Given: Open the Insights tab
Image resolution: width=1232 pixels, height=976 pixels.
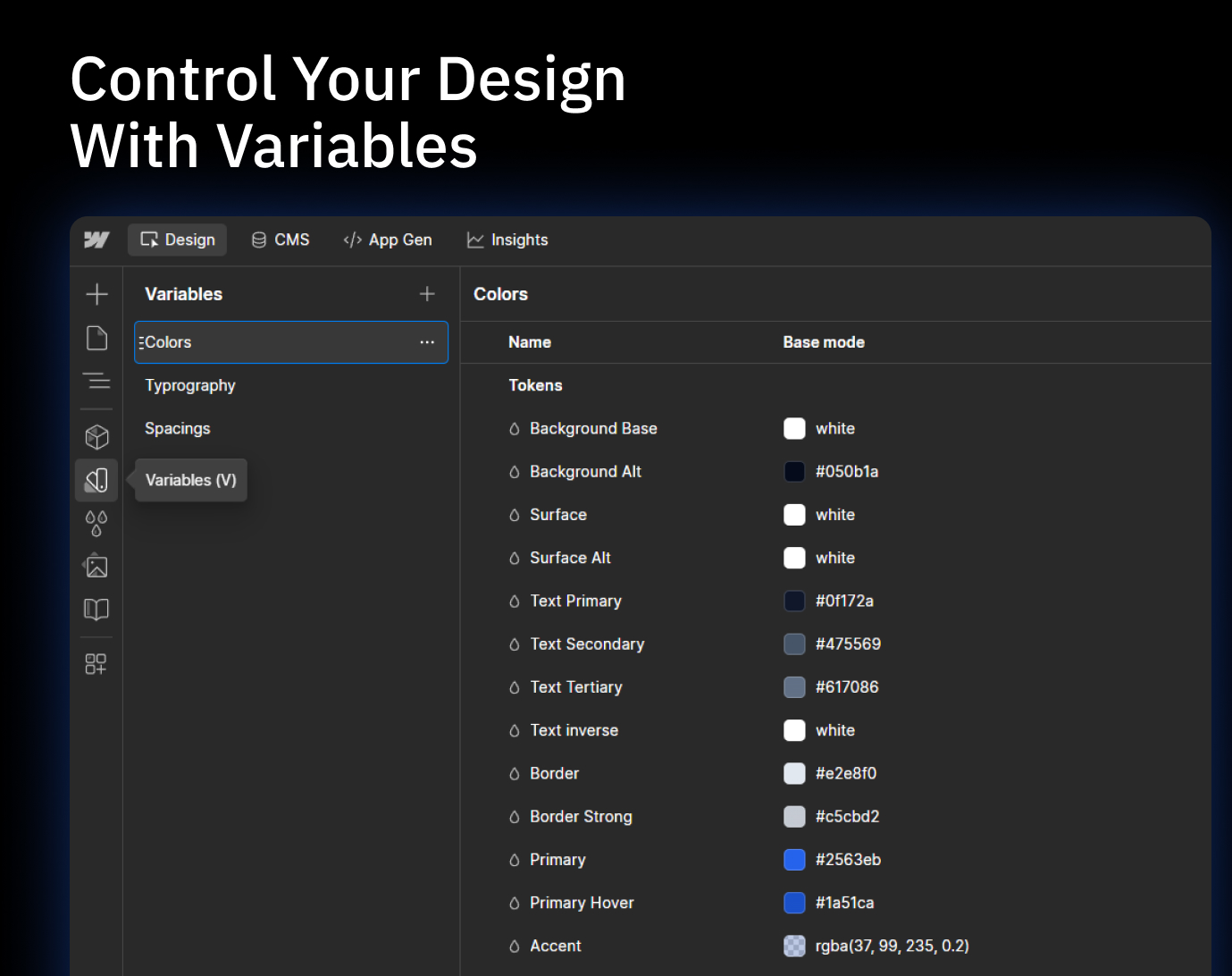Looking at the screenshot, I should [x=507, y=240].
